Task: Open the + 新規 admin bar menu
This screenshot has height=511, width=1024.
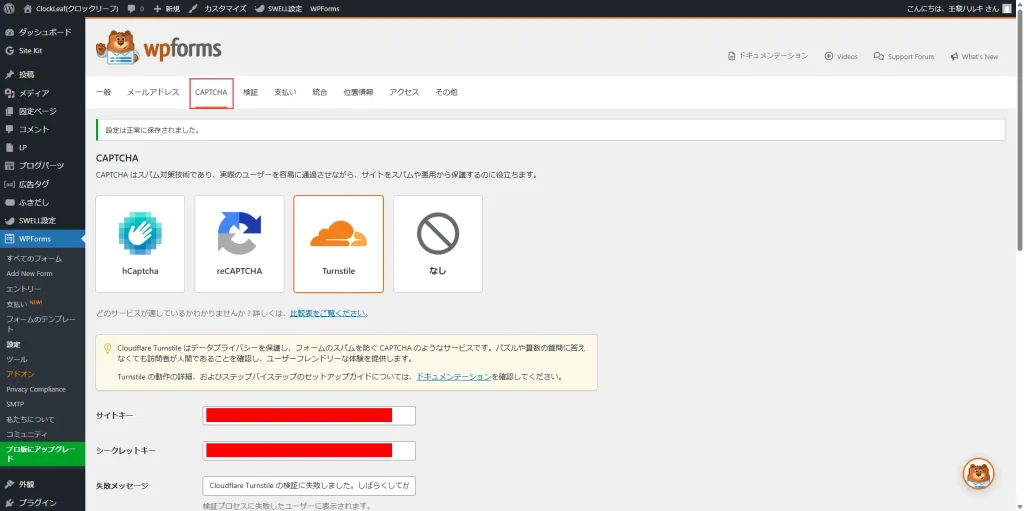Action: click(166, 8)
